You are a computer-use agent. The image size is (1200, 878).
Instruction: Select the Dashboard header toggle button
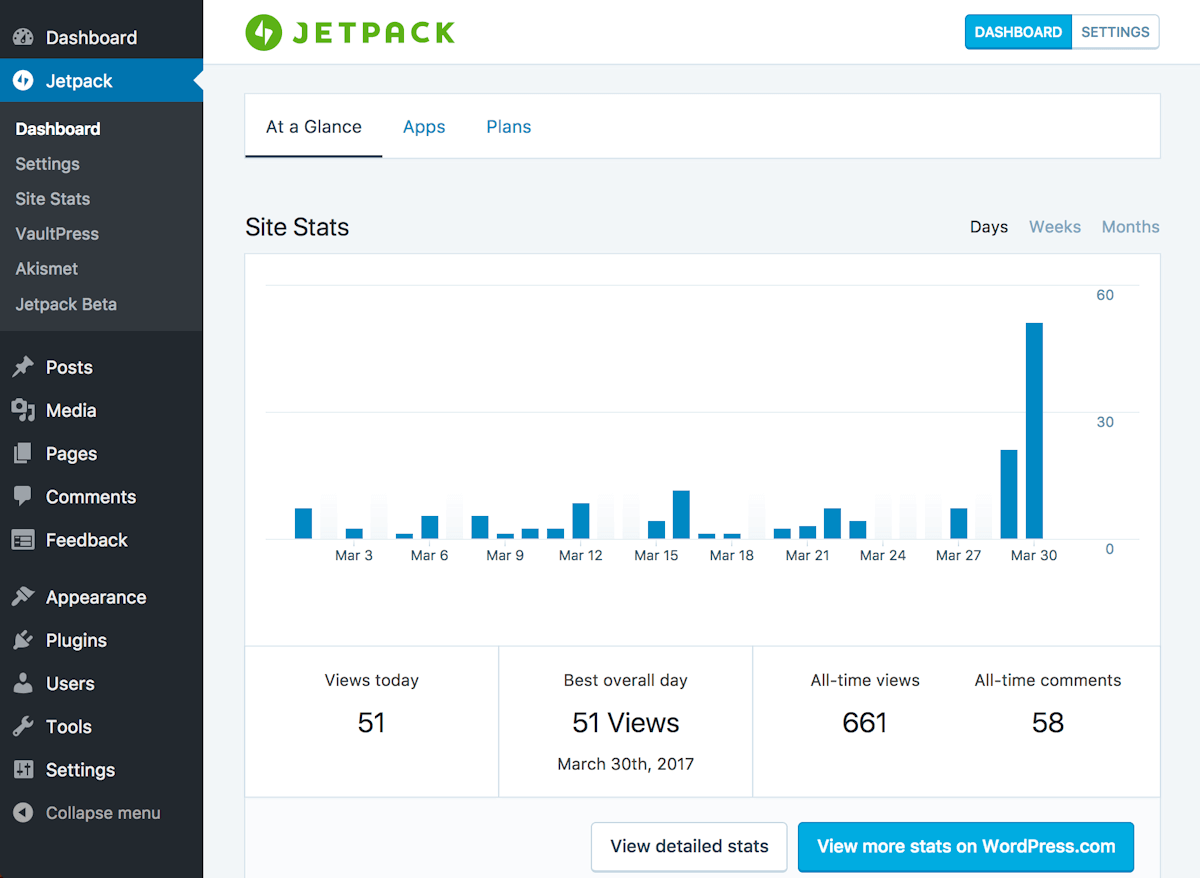(1018, 32)
